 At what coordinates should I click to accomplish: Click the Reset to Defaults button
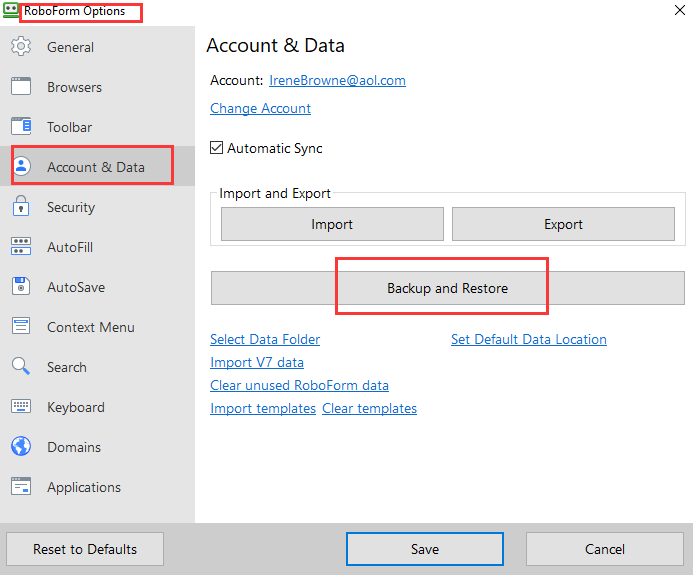85,549
